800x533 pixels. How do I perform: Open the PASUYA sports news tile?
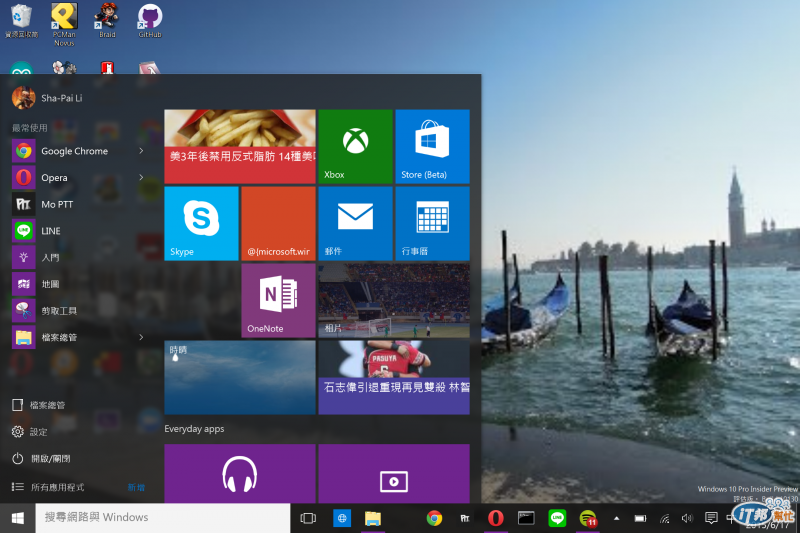point(394,377)
